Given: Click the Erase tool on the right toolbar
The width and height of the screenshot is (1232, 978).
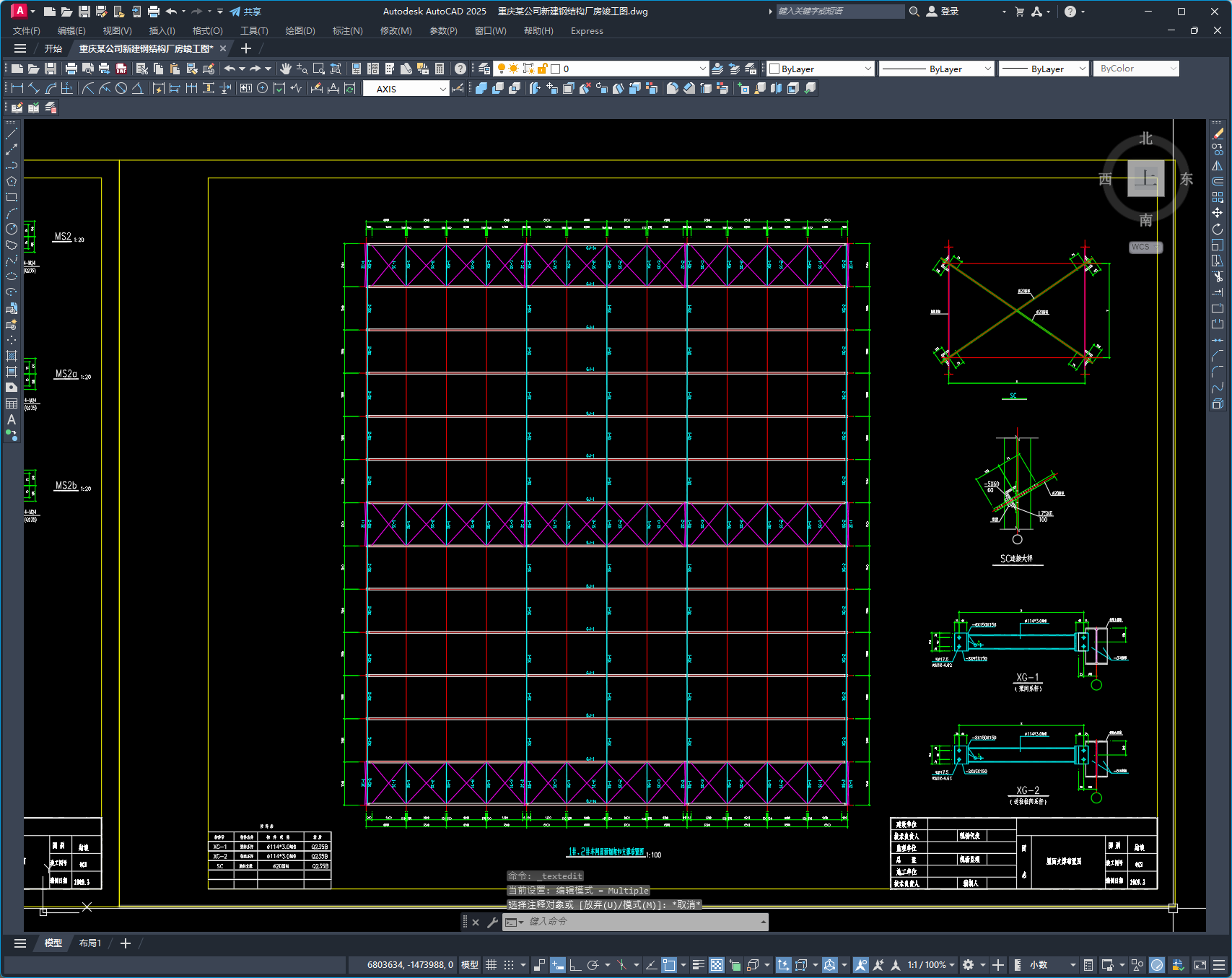Looking at the screenshot, I should coord(1218,134).
